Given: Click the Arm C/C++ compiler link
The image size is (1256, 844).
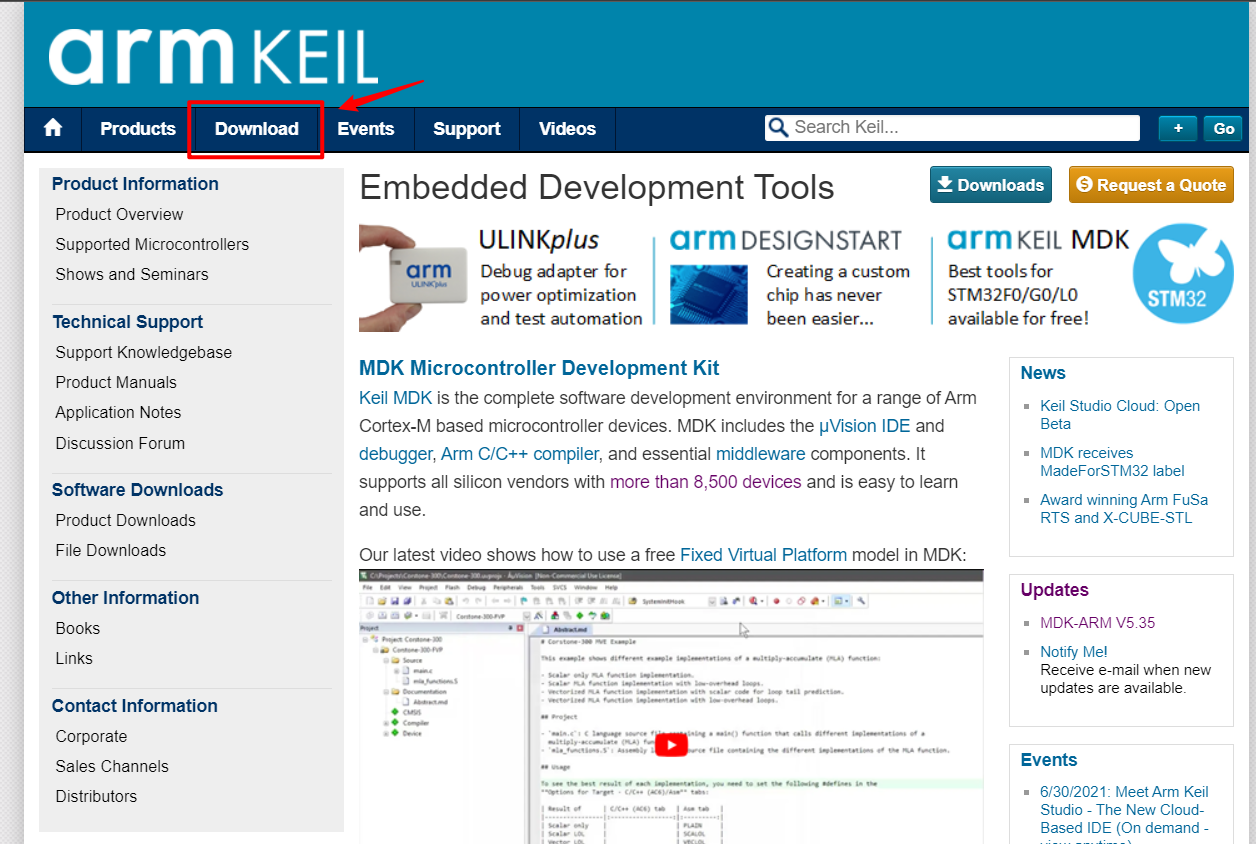Looking at the screenshot, I should (520, 454).
